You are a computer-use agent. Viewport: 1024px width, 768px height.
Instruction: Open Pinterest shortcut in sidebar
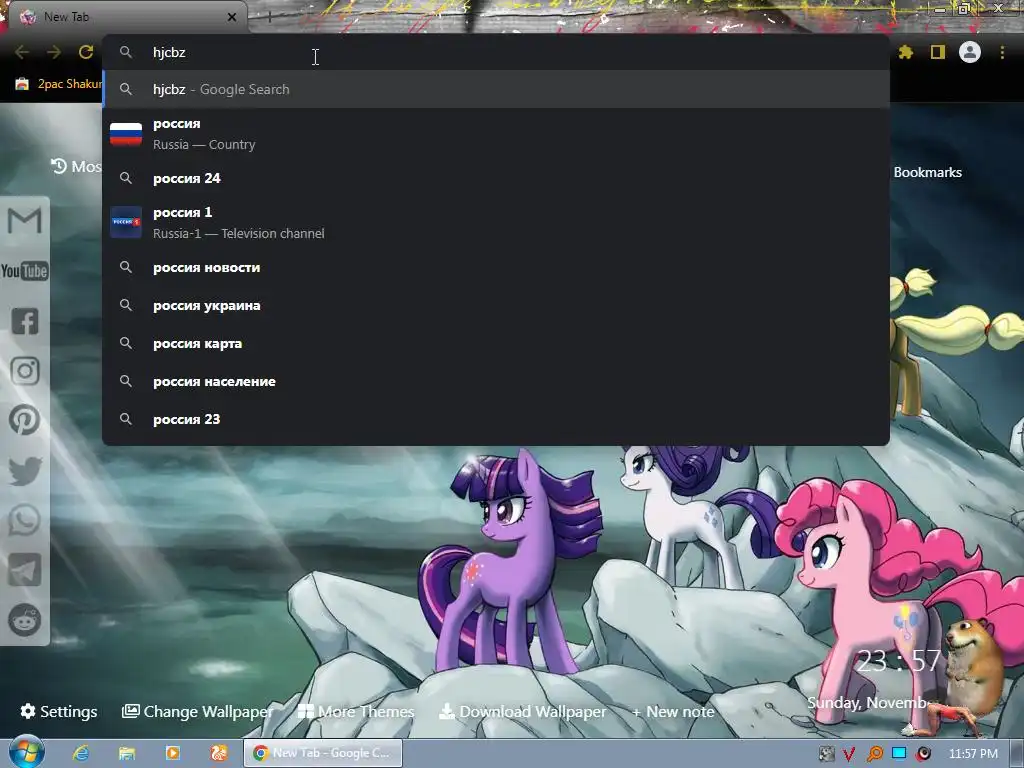click(x=25, y=420)
